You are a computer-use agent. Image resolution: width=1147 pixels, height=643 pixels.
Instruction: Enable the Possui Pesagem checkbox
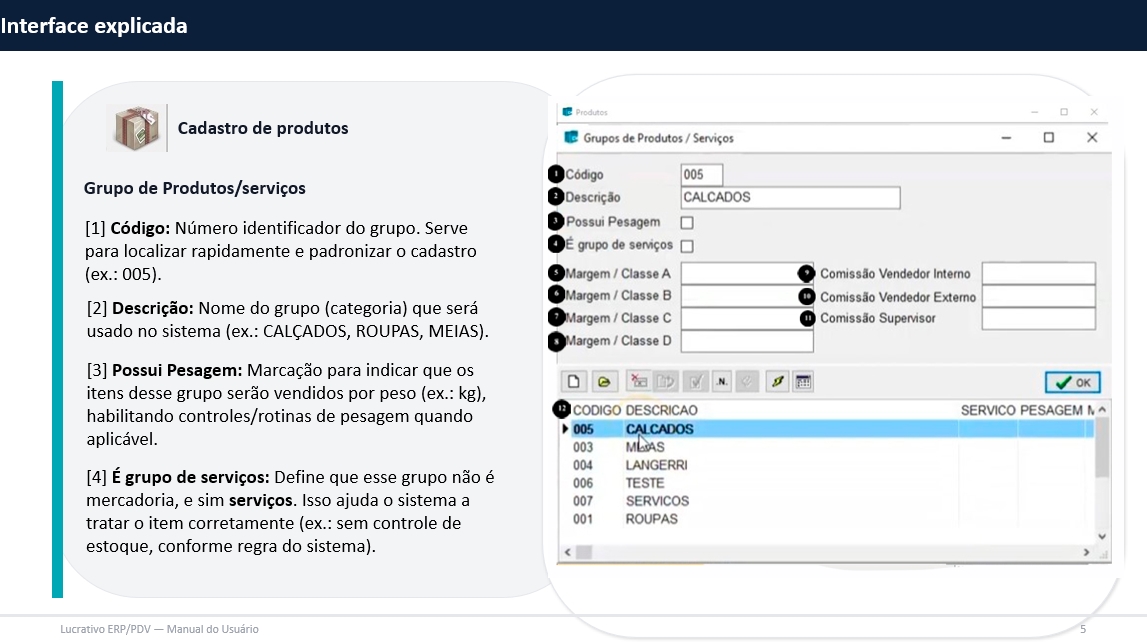[687, 223]
